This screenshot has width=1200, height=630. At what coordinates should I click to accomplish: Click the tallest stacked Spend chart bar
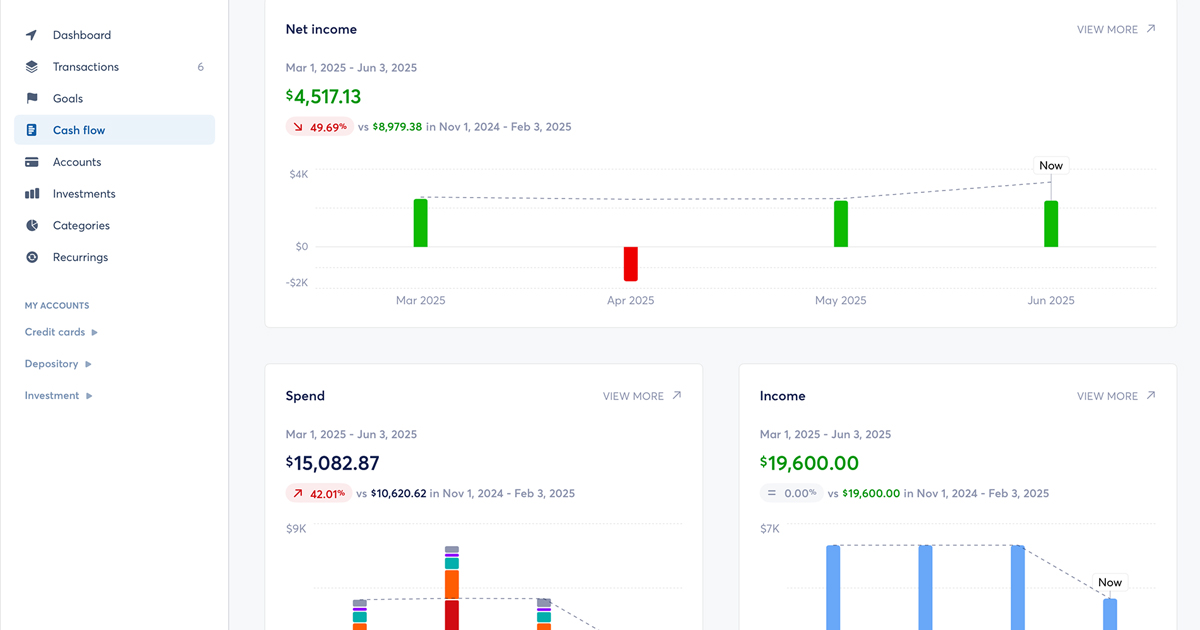(x=452, y=588)
